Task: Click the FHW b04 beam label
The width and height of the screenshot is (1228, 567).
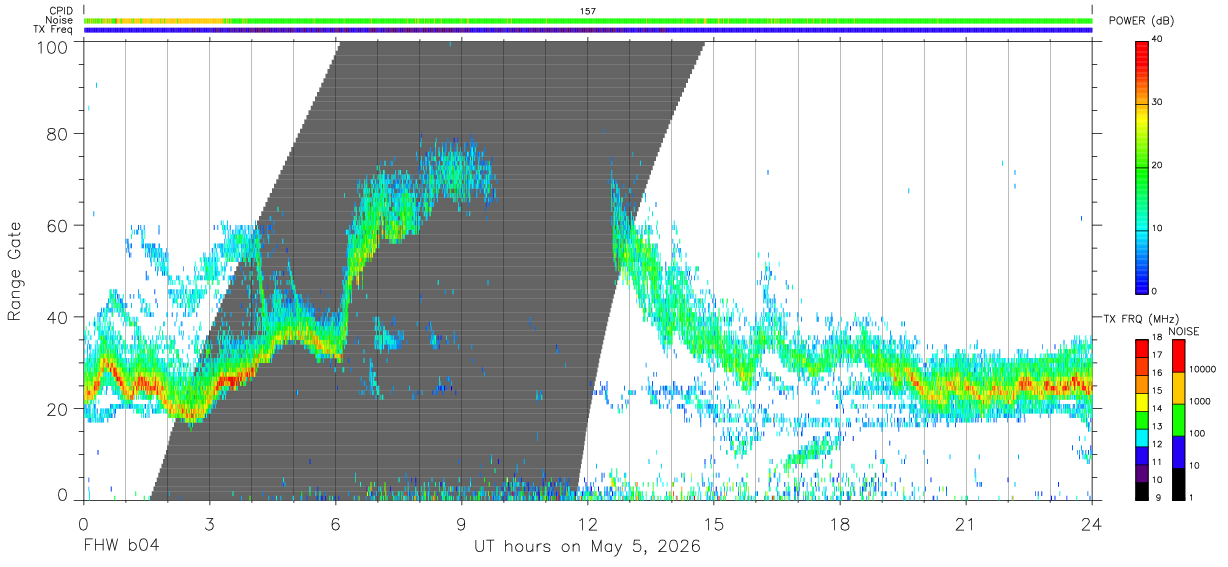Action: click(x=120, y=547)
